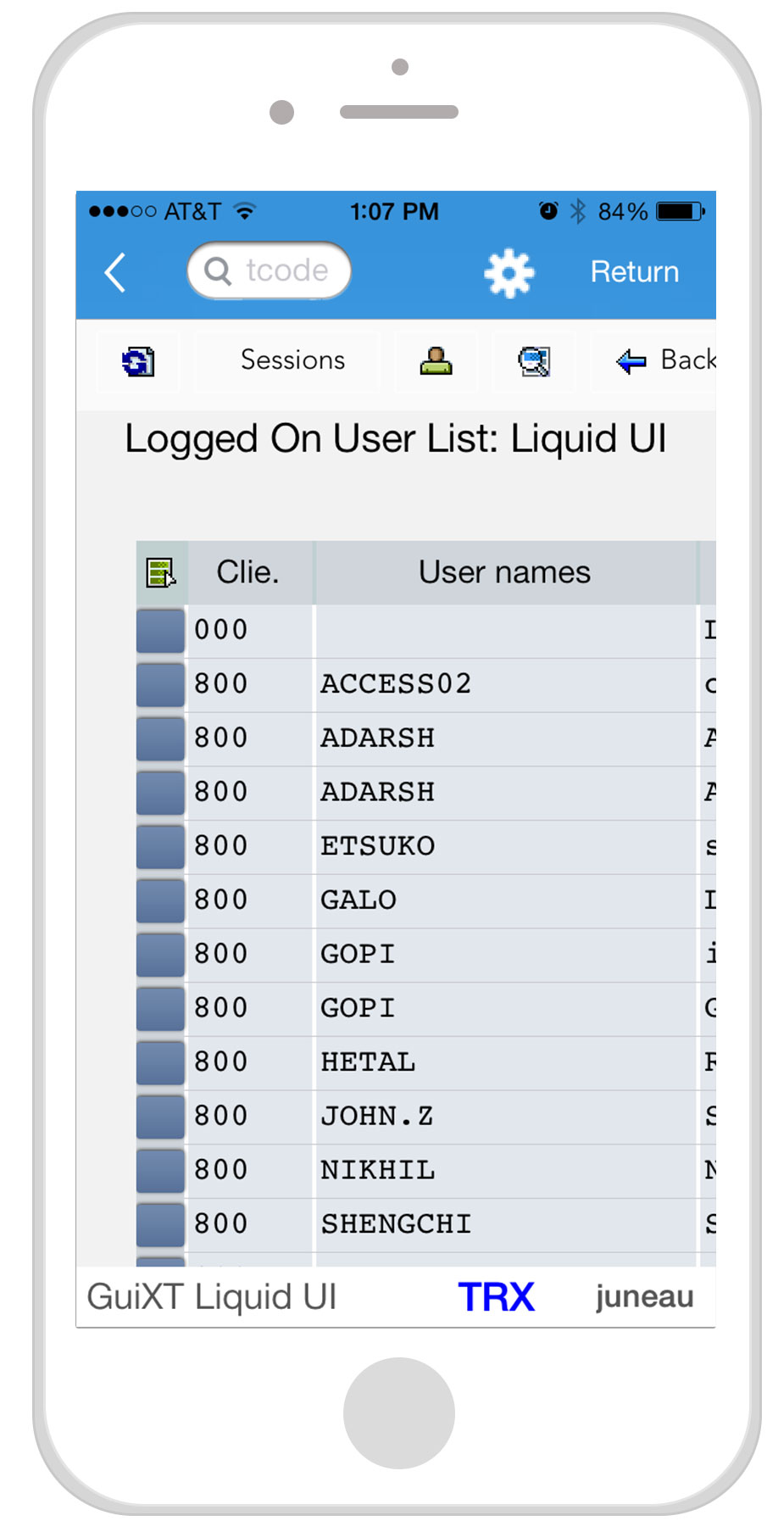
Task: Click the juneau label in the footer
Action: point(644,1297)
